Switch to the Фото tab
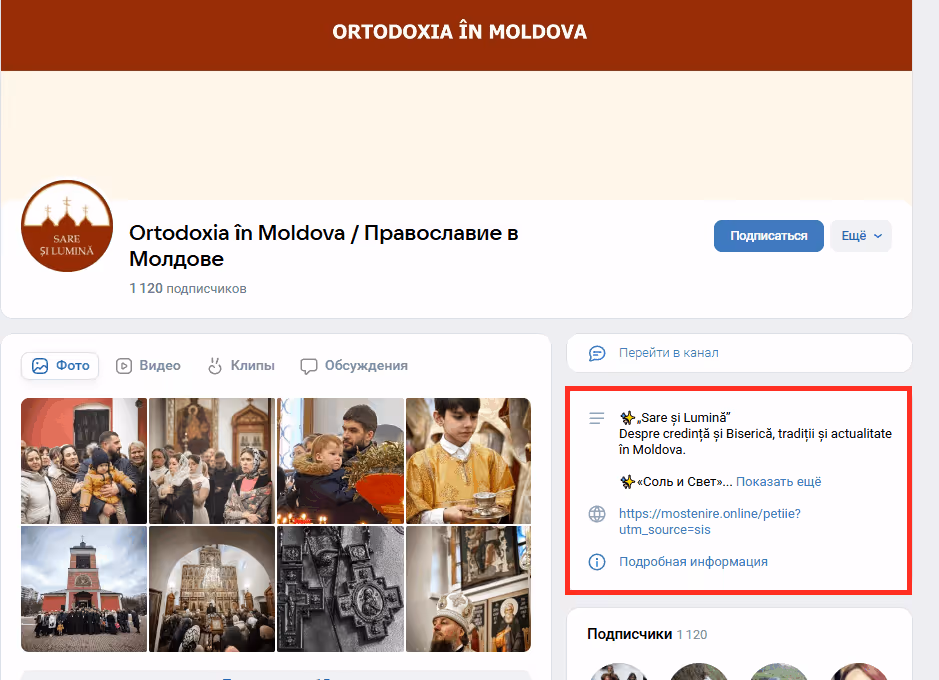This screenshot has width=939, height=680. [60, 366]
